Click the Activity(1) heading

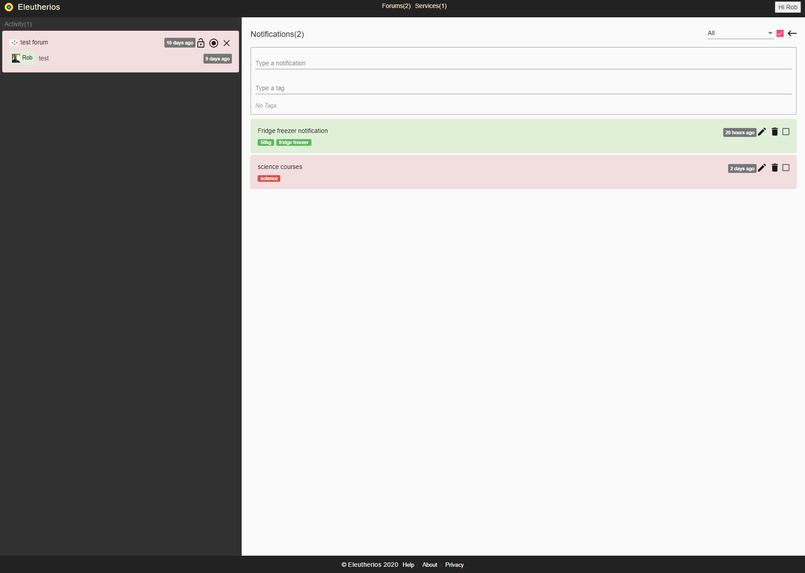click(18, 24)
